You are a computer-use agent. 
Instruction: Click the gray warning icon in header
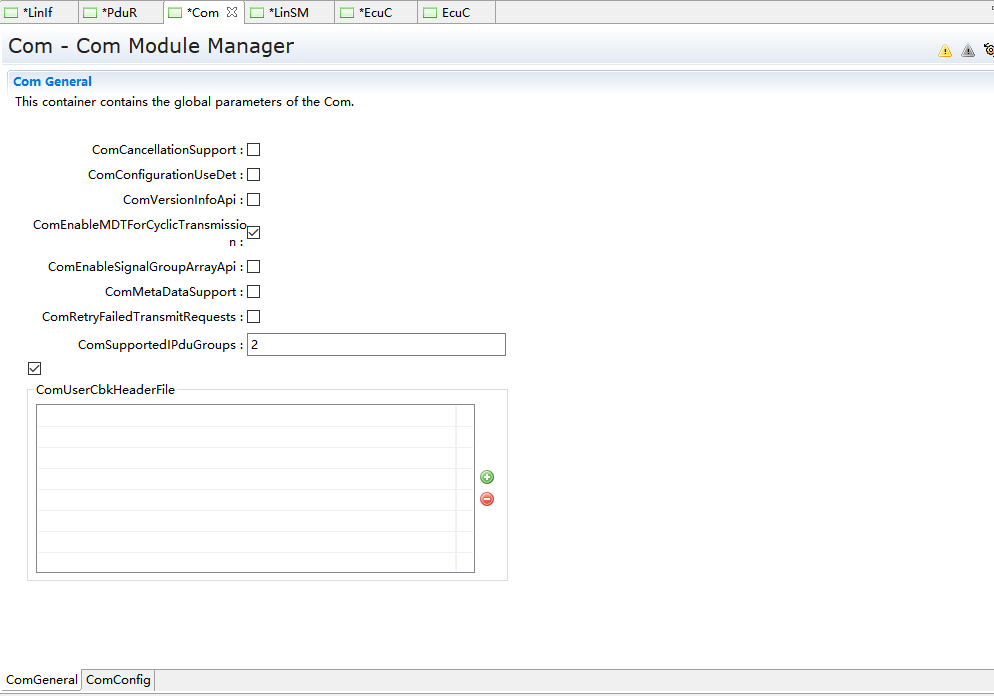pos(968,51)
